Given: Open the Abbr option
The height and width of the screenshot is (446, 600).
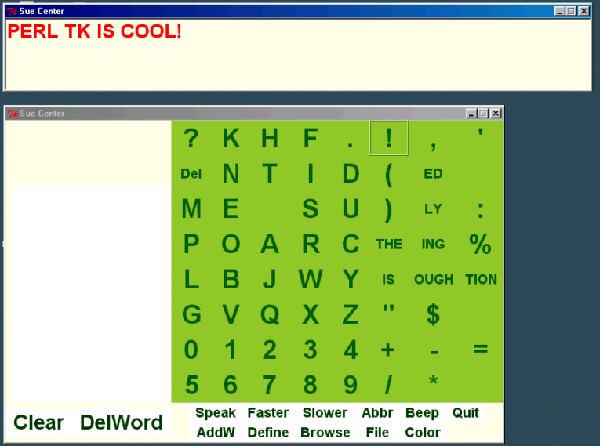Looking at the screenshot, I should coord(377,413).
